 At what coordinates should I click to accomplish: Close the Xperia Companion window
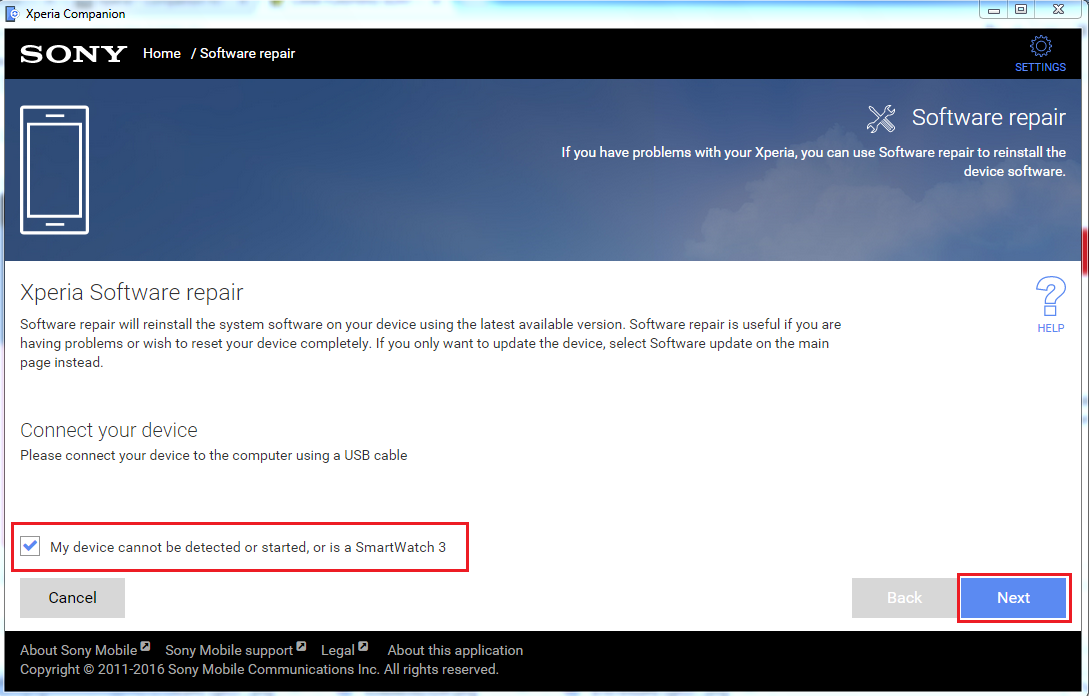click(1058, 10)
